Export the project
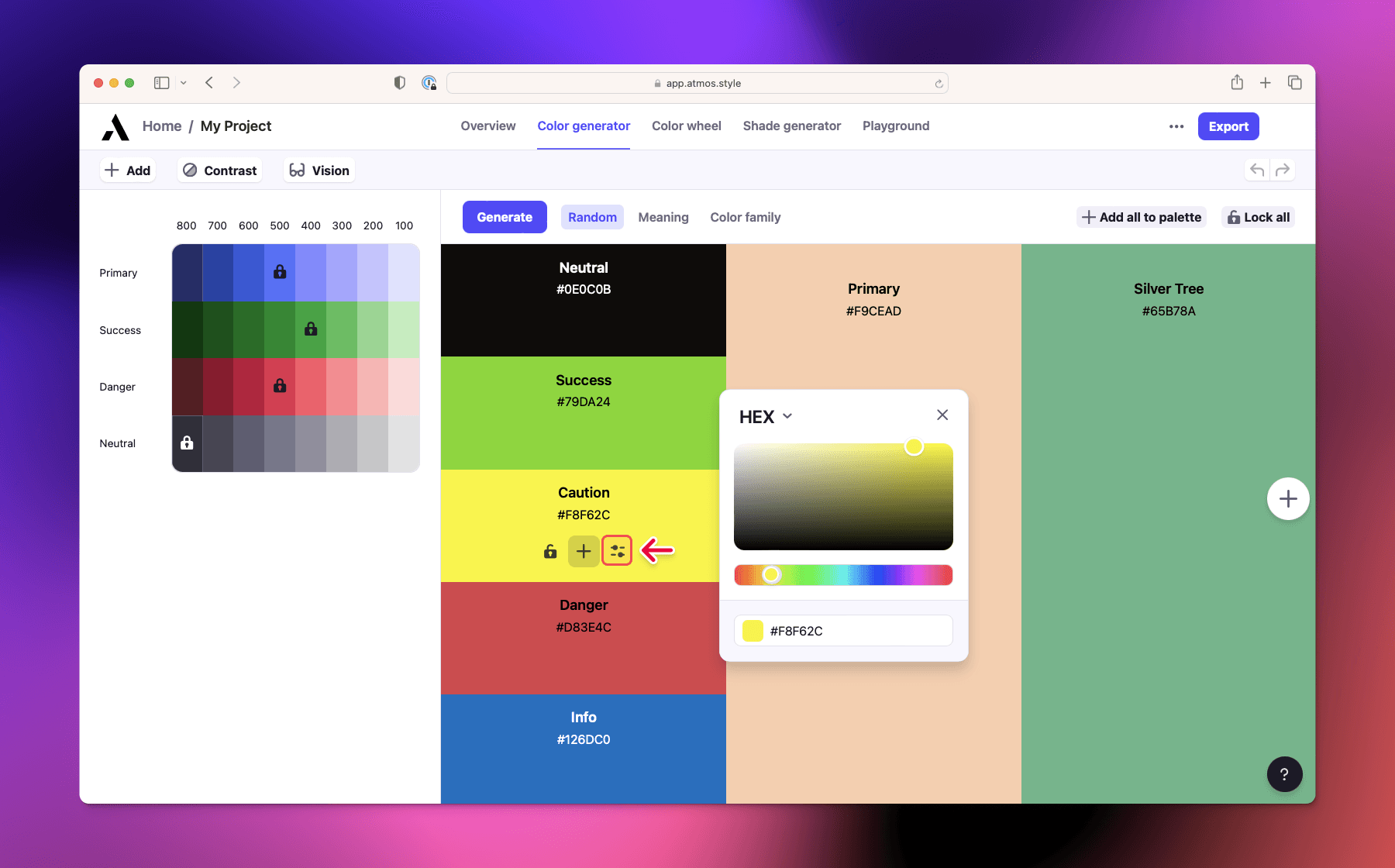Viewport: 1395px width, 868px height. pyautogui.click(x=1228, y=126)
